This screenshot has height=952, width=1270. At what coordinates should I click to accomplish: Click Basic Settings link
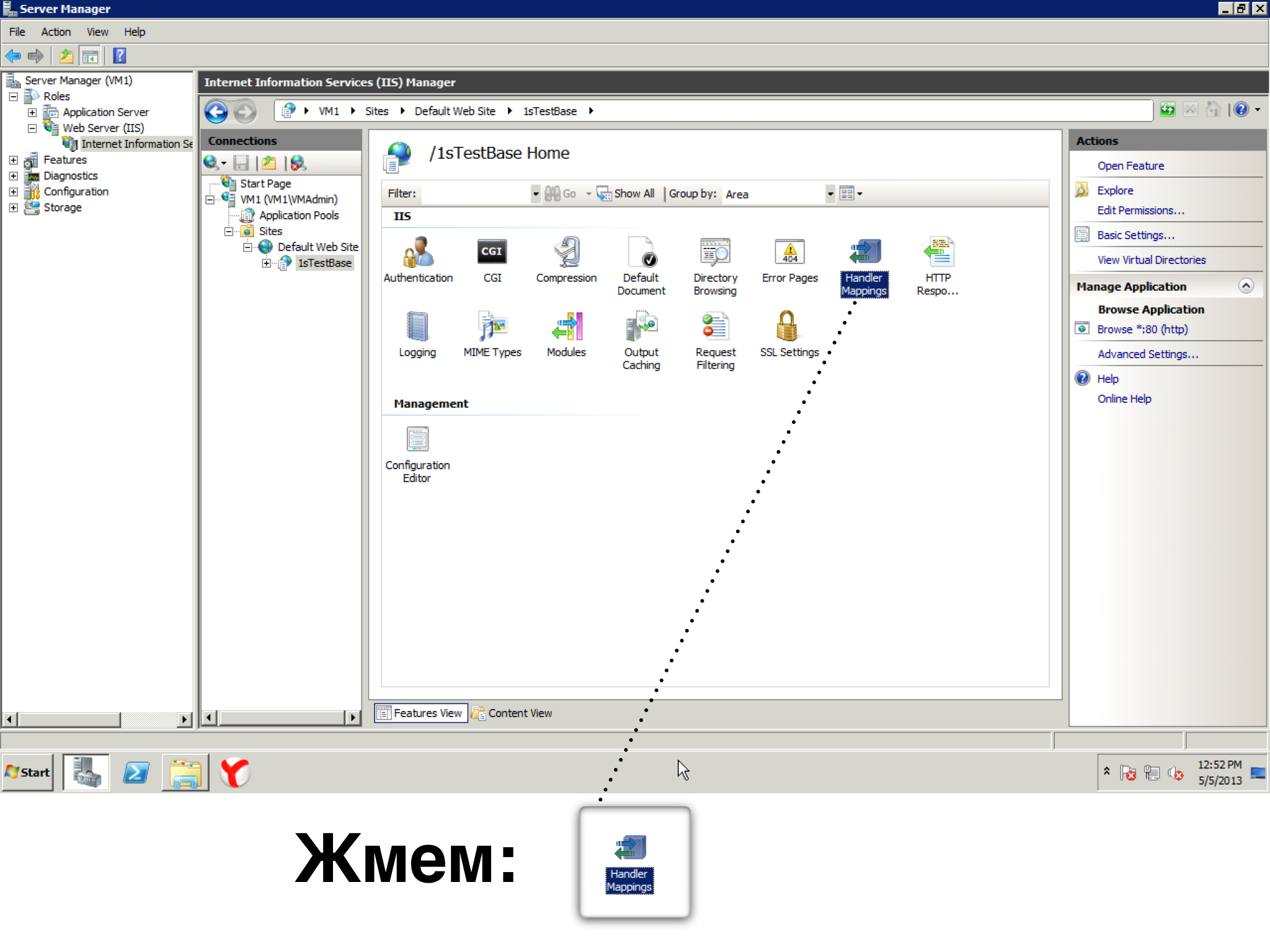point(1135,235)
